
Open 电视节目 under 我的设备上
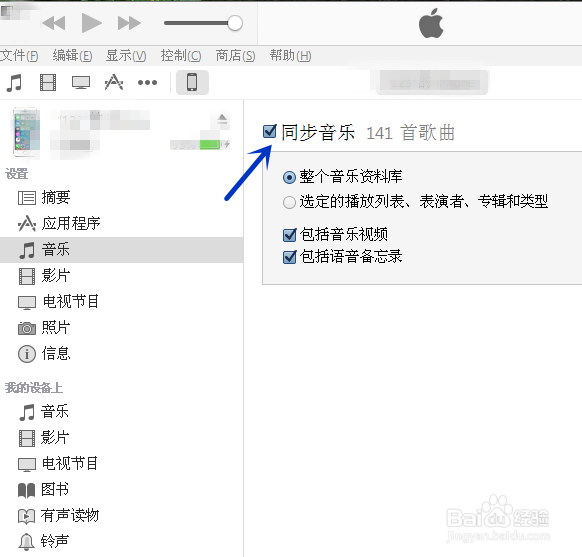point(121,464)
